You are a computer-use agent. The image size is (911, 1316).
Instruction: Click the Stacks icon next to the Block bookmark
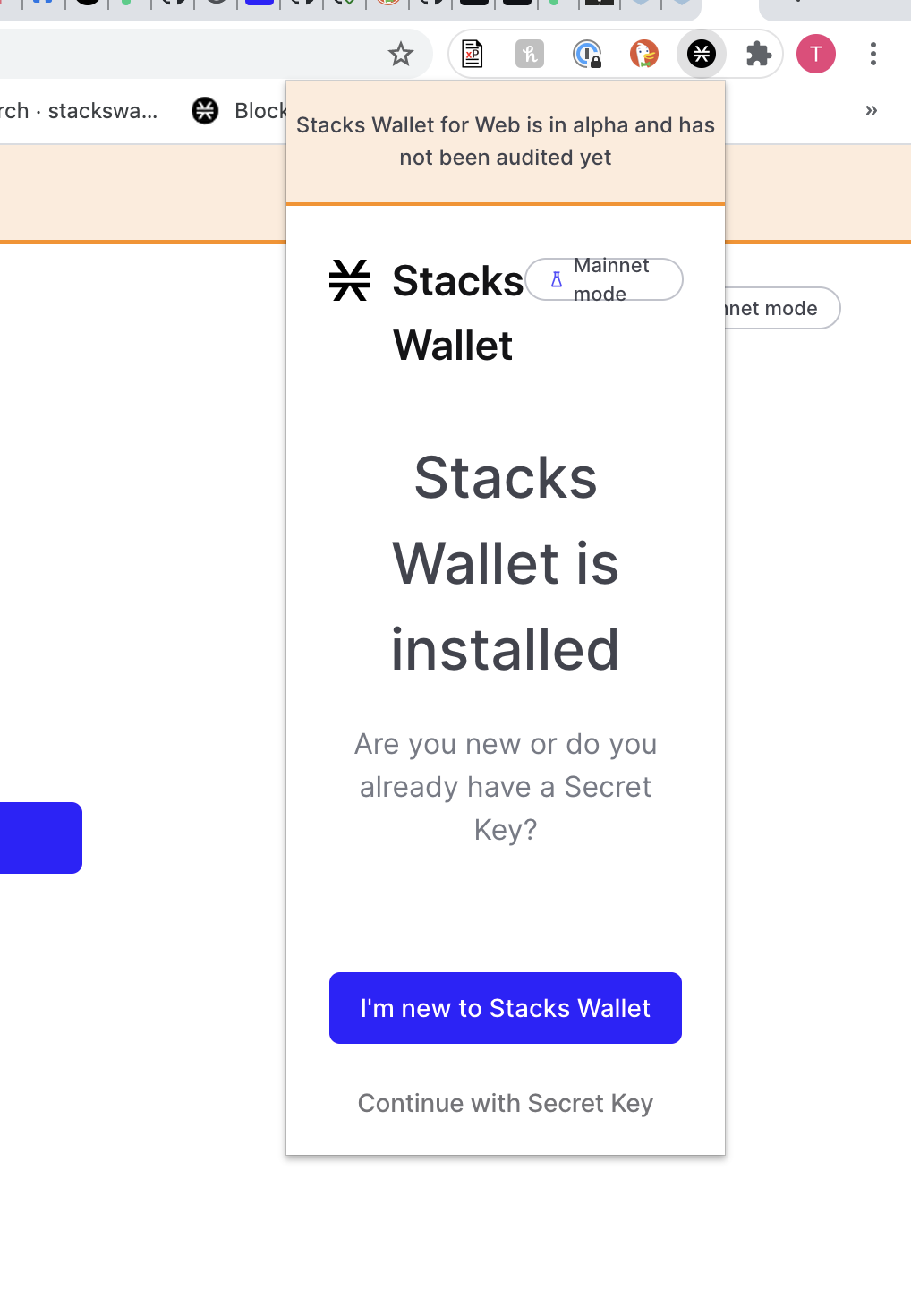tap(205, 111)
